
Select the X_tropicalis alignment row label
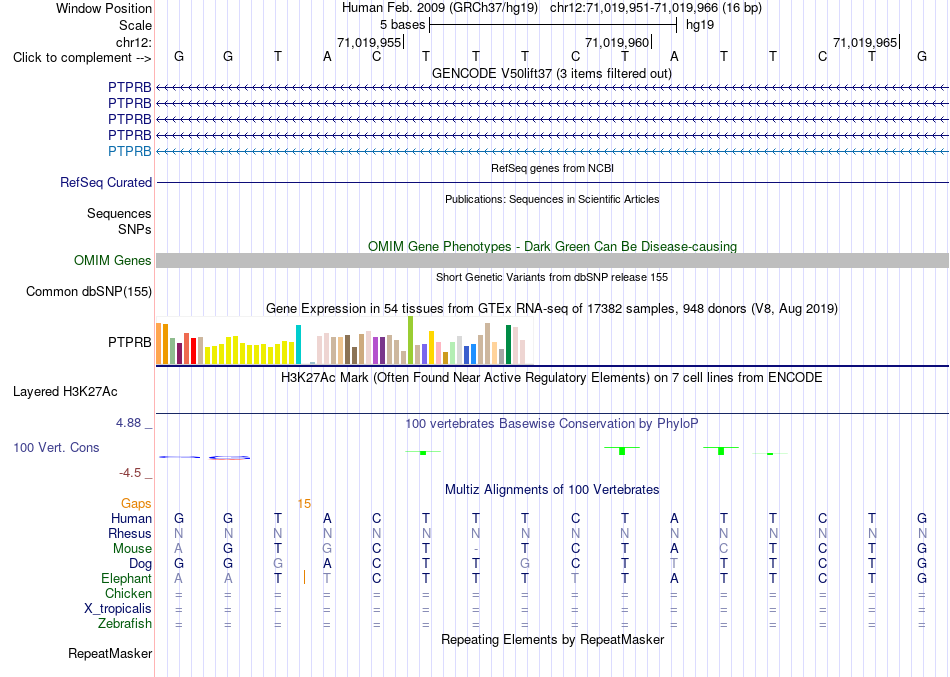pyautogui.click(x=118, y=609)
